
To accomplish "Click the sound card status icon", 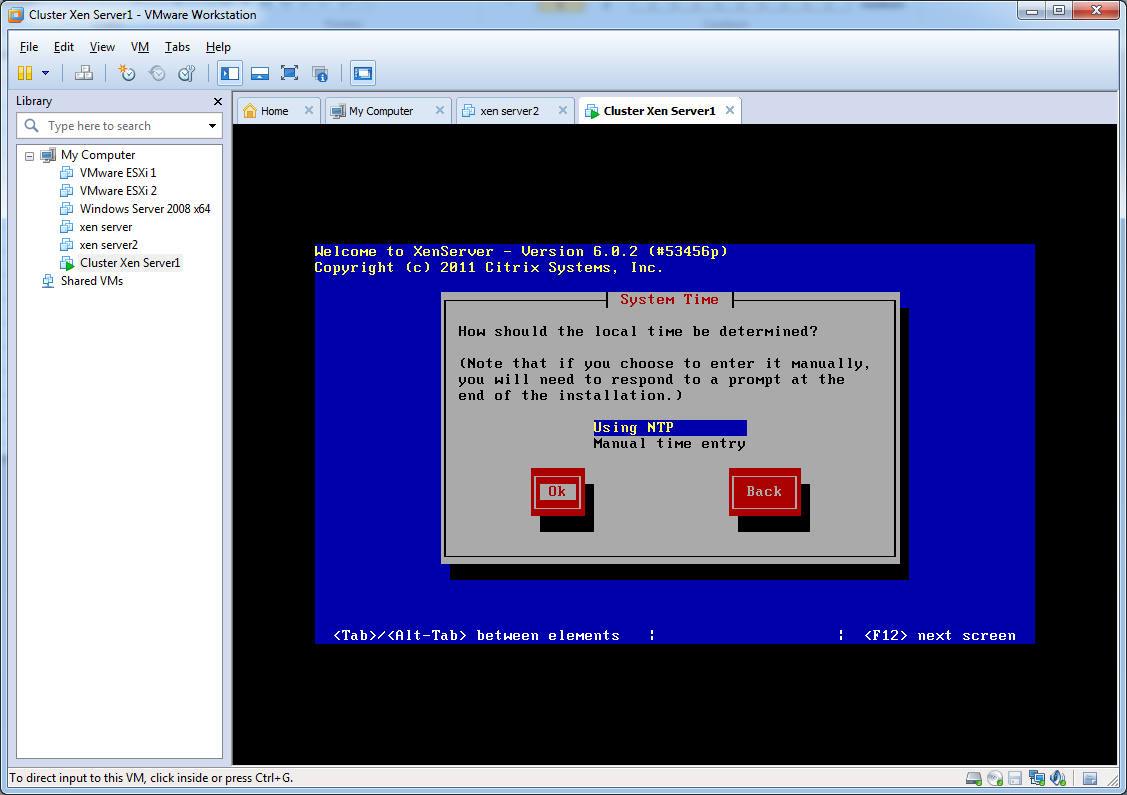I will click(x=1057, y=778).
